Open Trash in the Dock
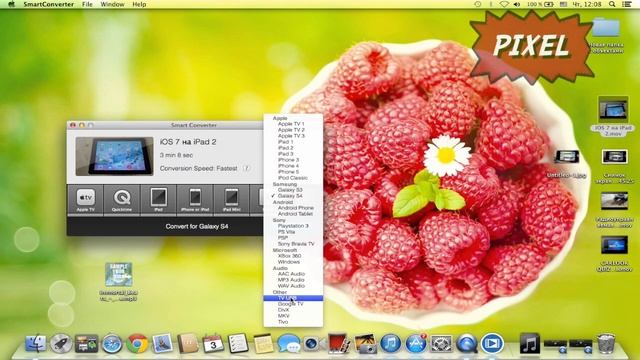 click(x=606, y=343)
